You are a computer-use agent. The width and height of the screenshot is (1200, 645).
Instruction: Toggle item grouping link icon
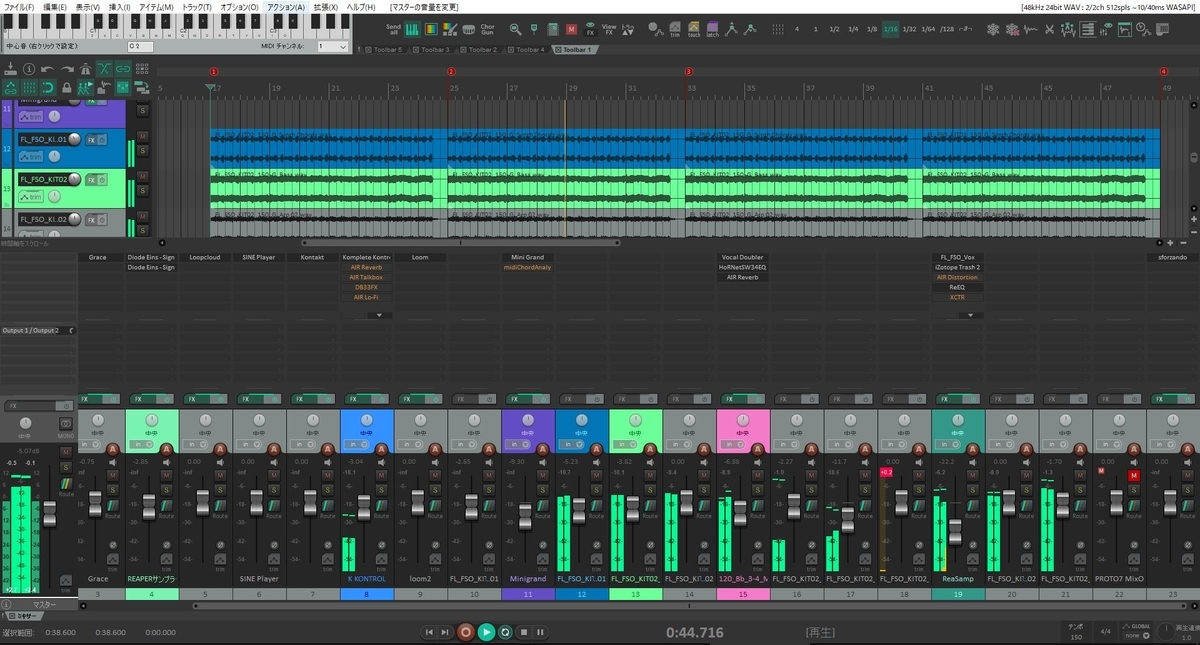pyautogui.click(x=123, y=69)
